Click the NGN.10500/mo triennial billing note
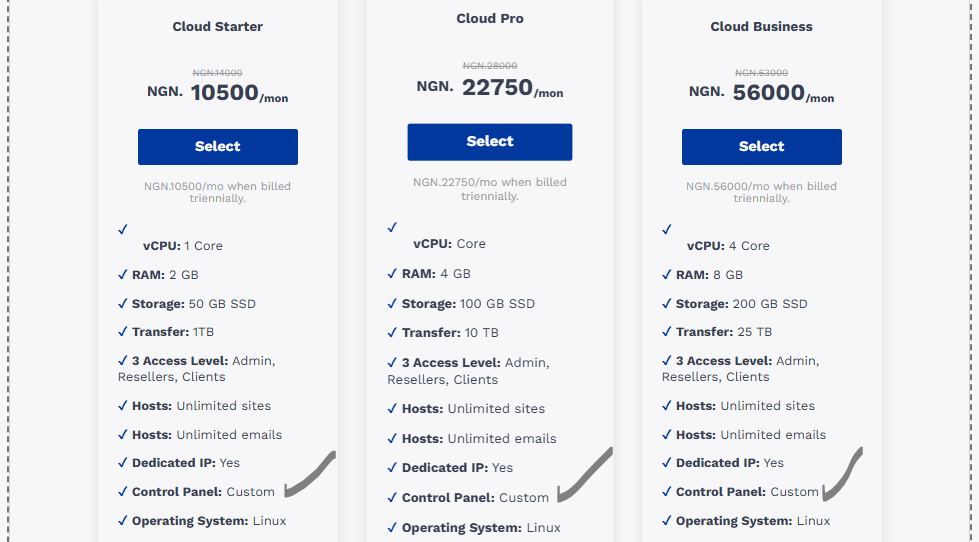This screenshot has height=542, width=979. (217, 192)
